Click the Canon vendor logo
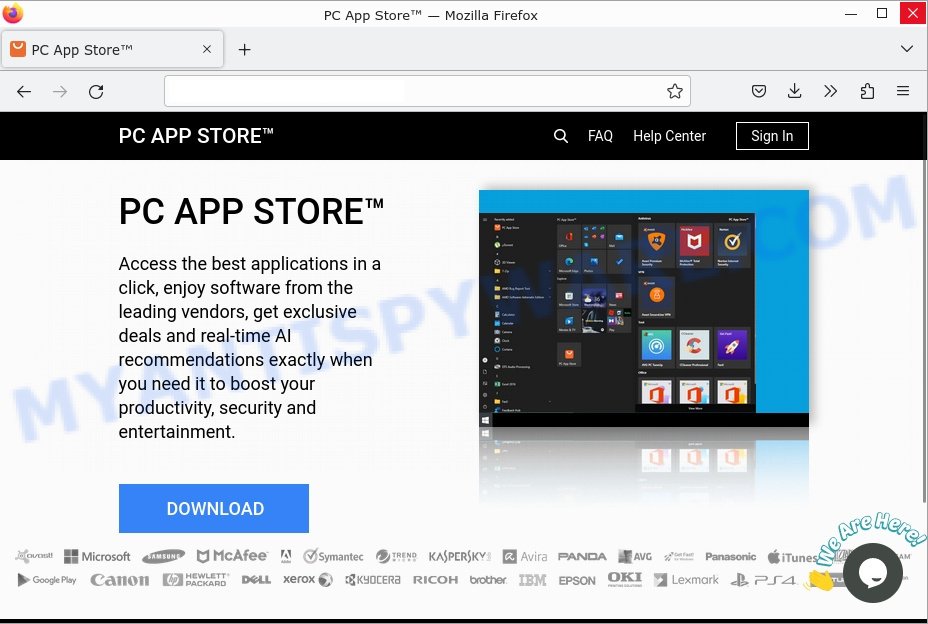 (x=120, y=580)
